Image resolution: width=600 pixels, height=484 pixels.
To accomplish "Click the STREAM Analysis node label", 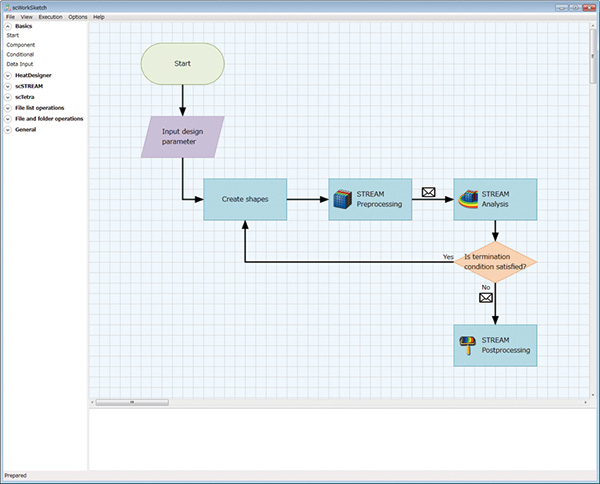I will point(495,199).
